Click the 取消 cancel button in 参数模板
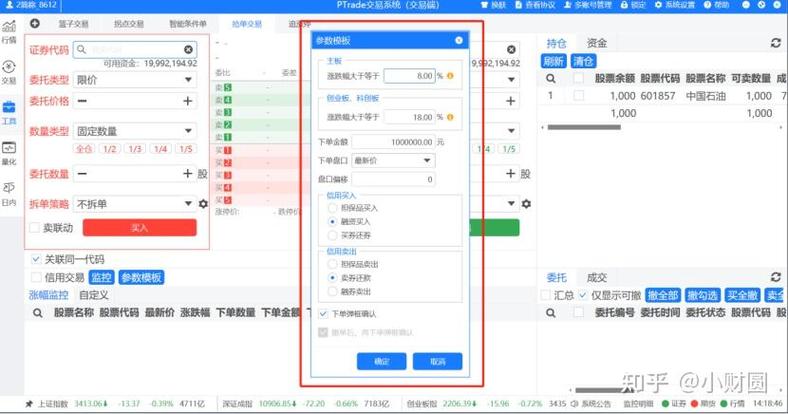 pos(438,361)
